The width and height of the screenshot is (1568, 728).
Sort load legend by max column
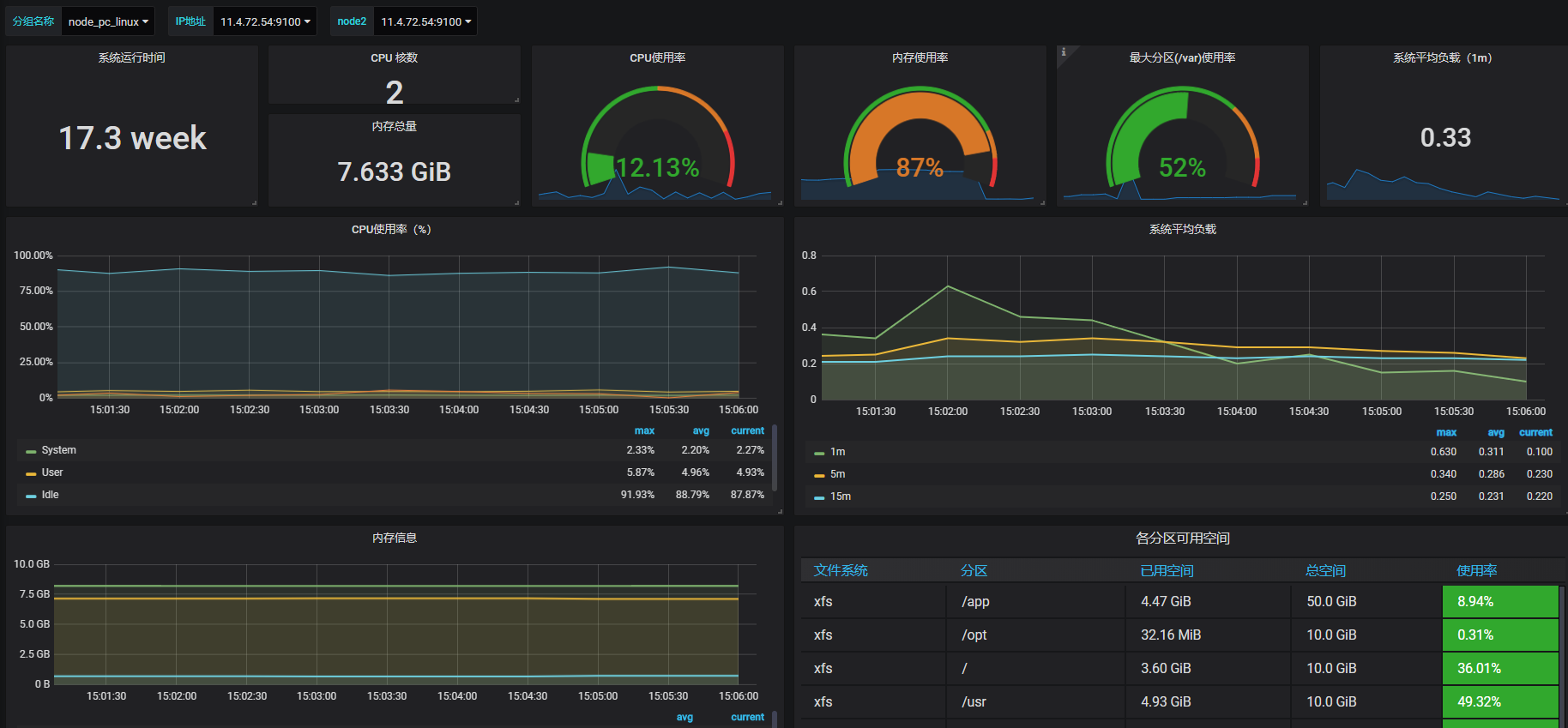[x=1446, y=432]
